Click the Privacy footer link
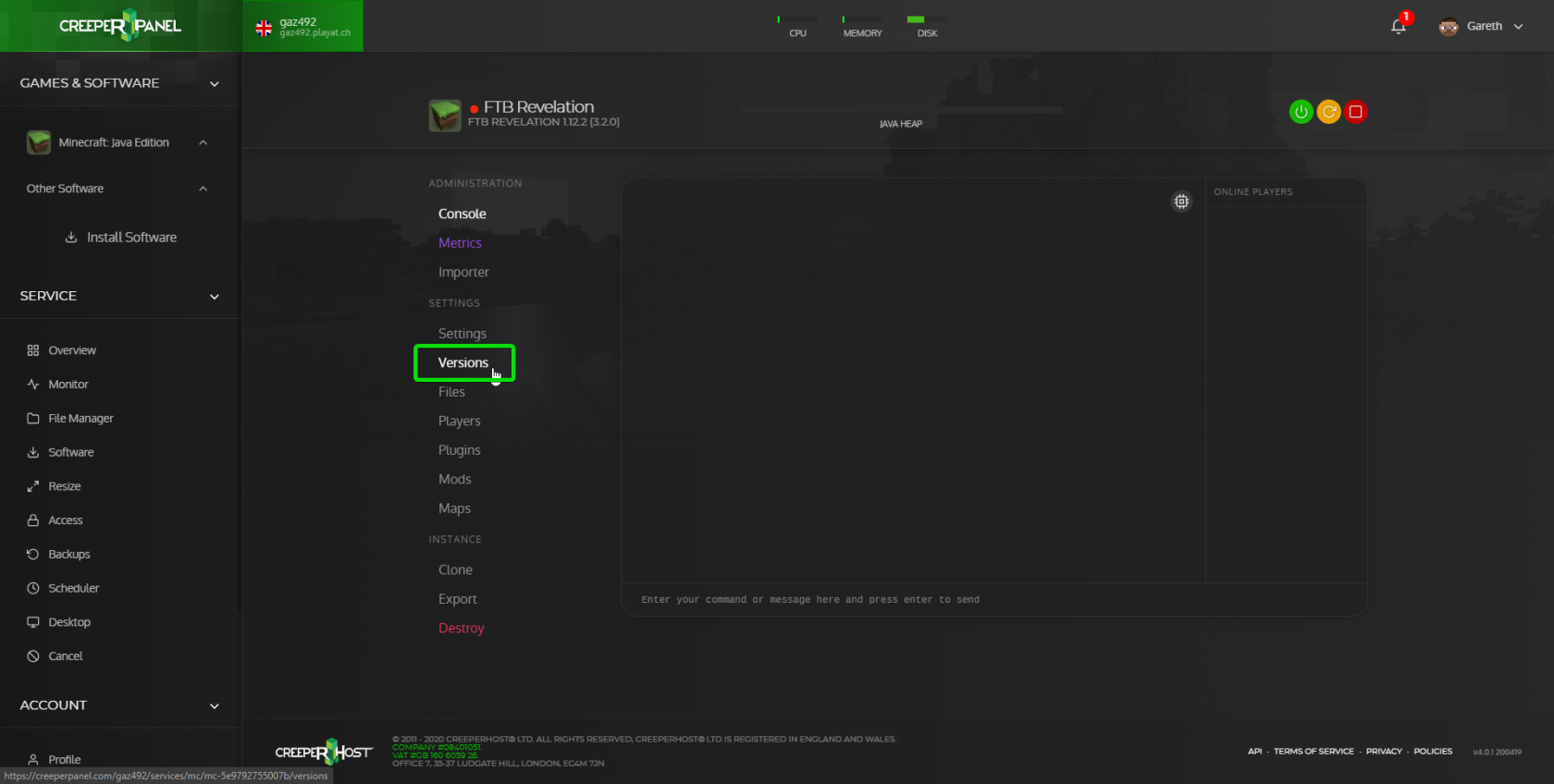 pos(1384,752)
